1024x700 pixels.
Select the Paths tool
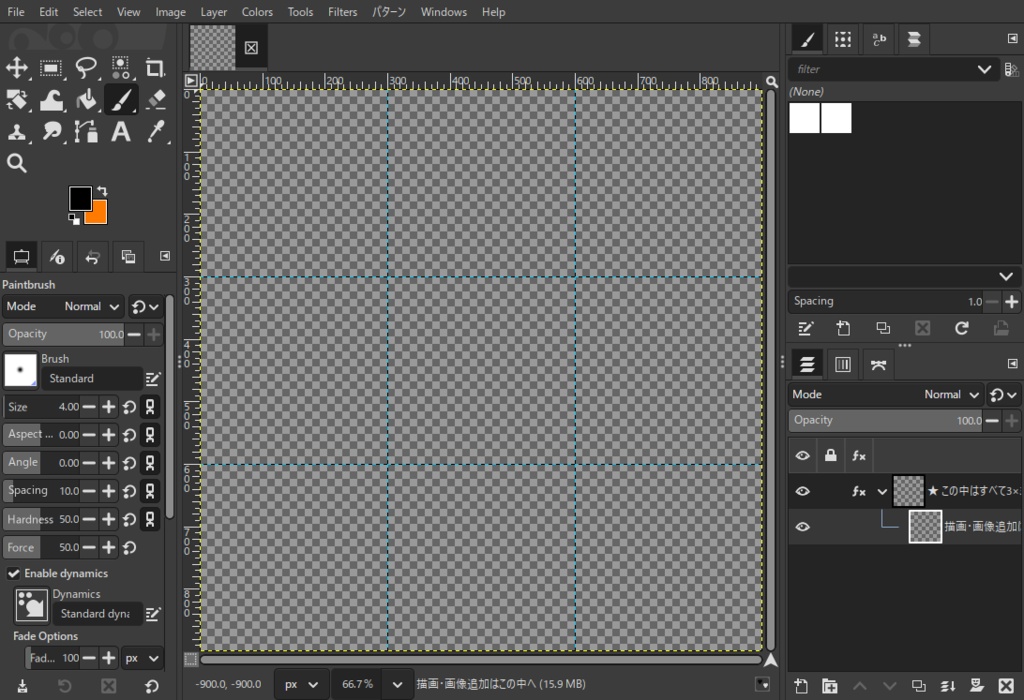coord(86,132)
